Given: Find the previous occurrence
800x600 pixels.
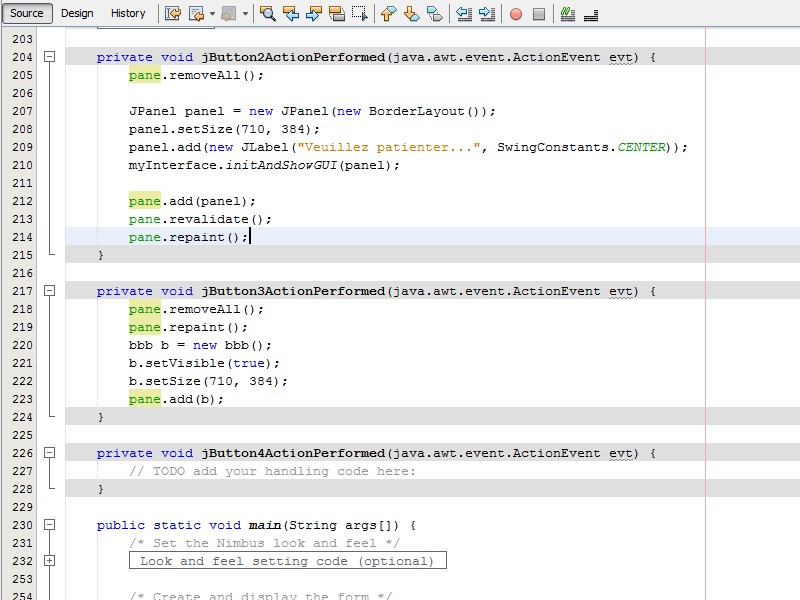Looking at the screenshot, I should 291,13.
